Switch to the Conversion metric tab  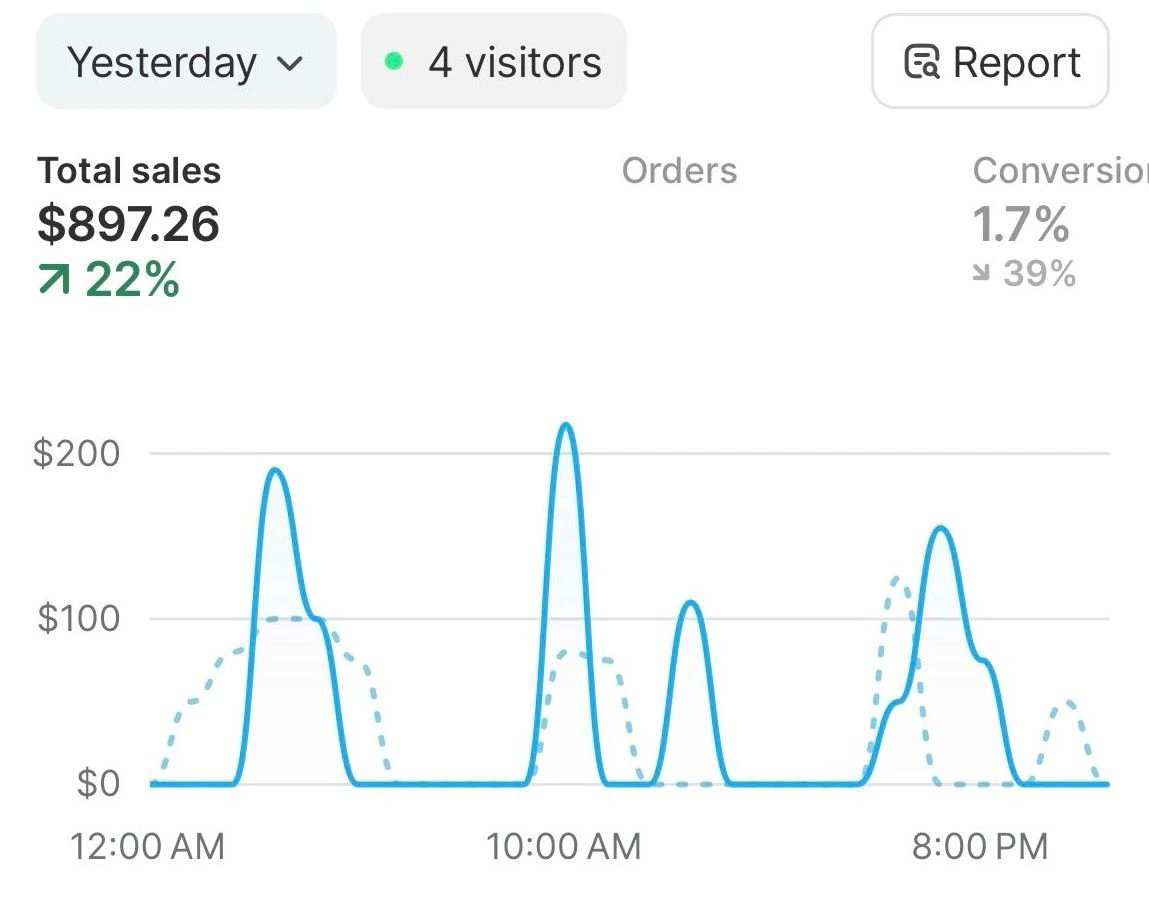1060,171
